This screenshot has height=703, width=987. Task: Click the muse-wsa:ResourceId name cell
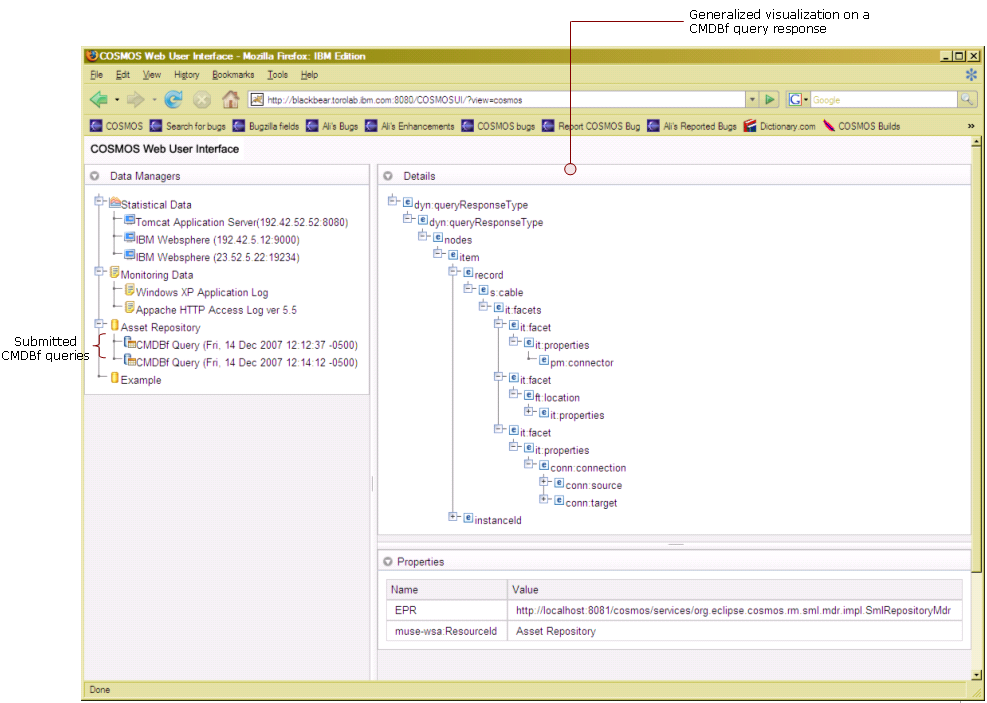coord(446,631)
